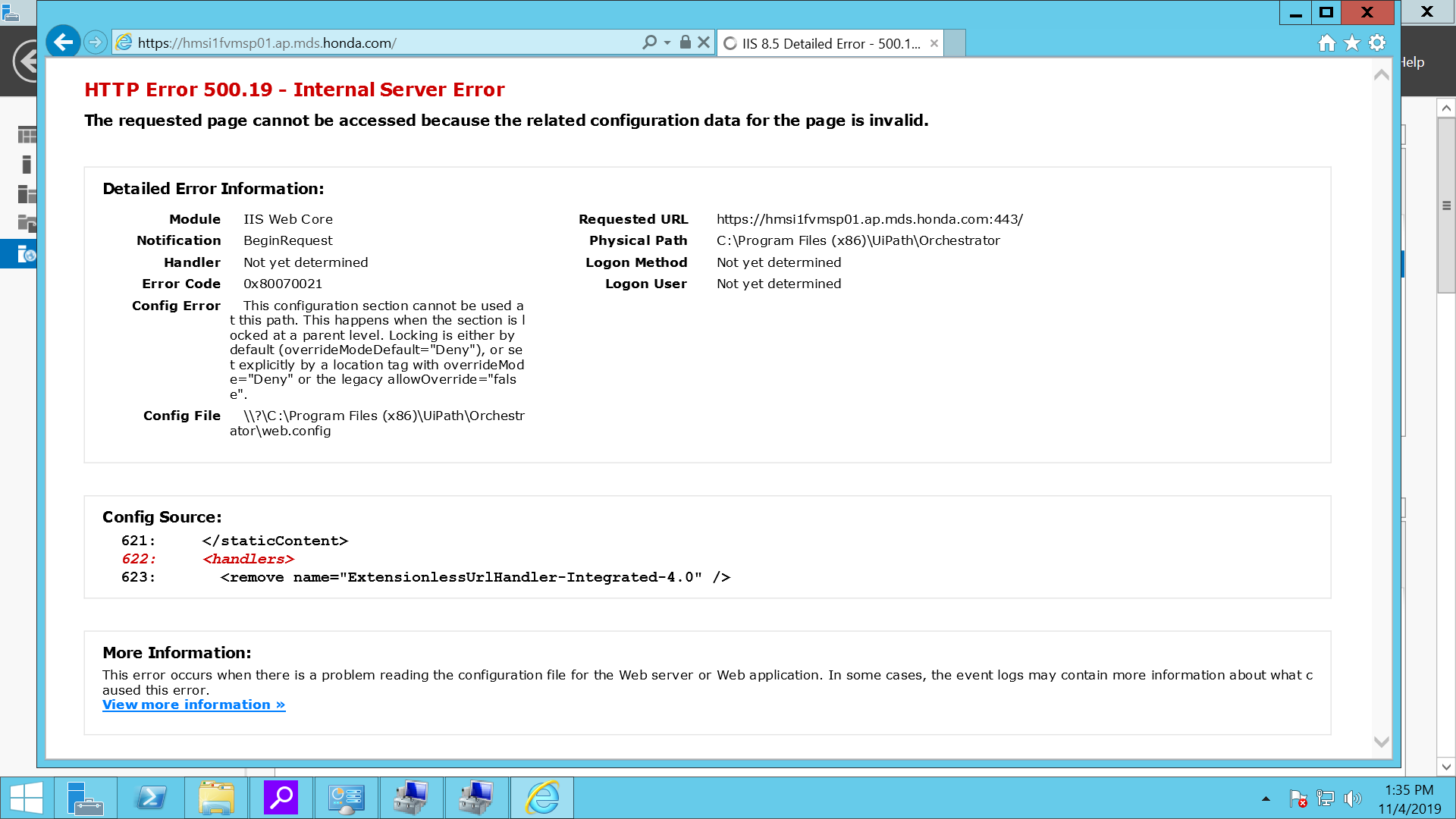
Task: Click the View more information link
Action: [x=193, y=705]
